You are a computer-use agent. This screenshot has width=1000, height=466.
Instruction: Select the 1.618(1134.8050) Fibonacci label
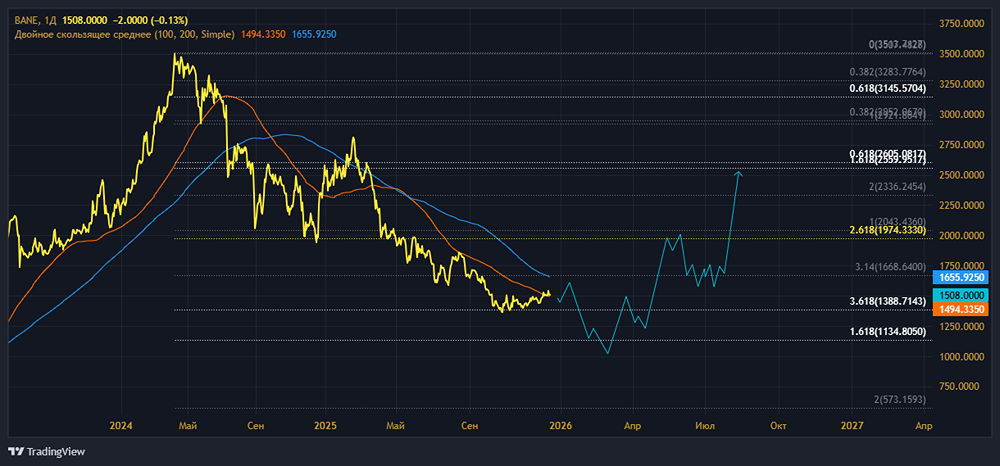point(888,331)
